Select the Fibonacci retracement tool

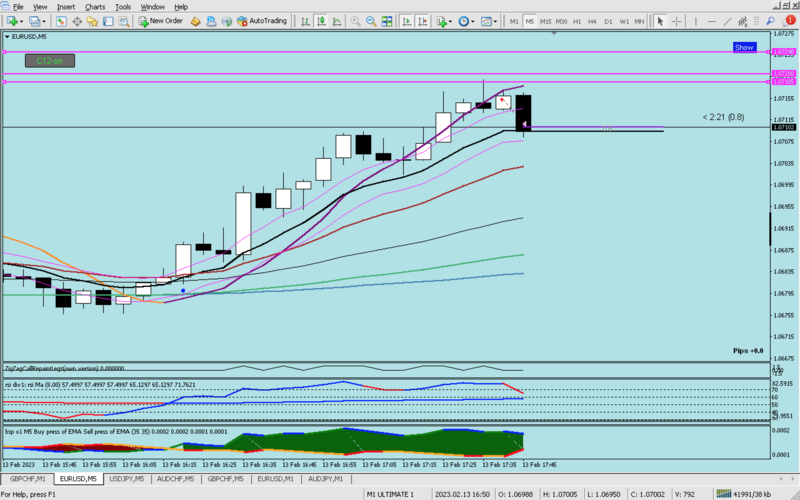[x=757, y=21]
